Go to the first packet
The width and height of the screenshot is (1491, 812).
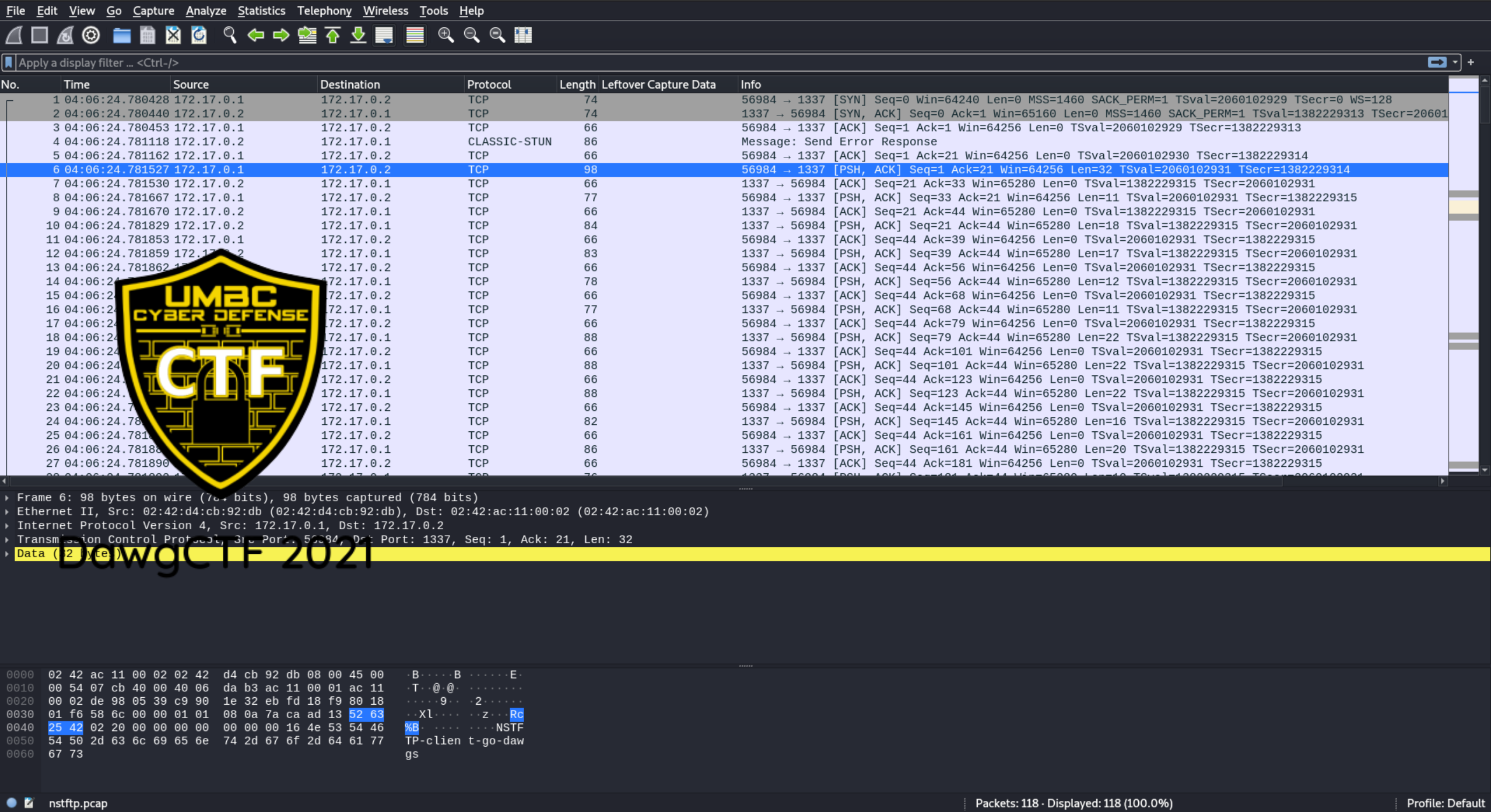(x=332, y=35)
